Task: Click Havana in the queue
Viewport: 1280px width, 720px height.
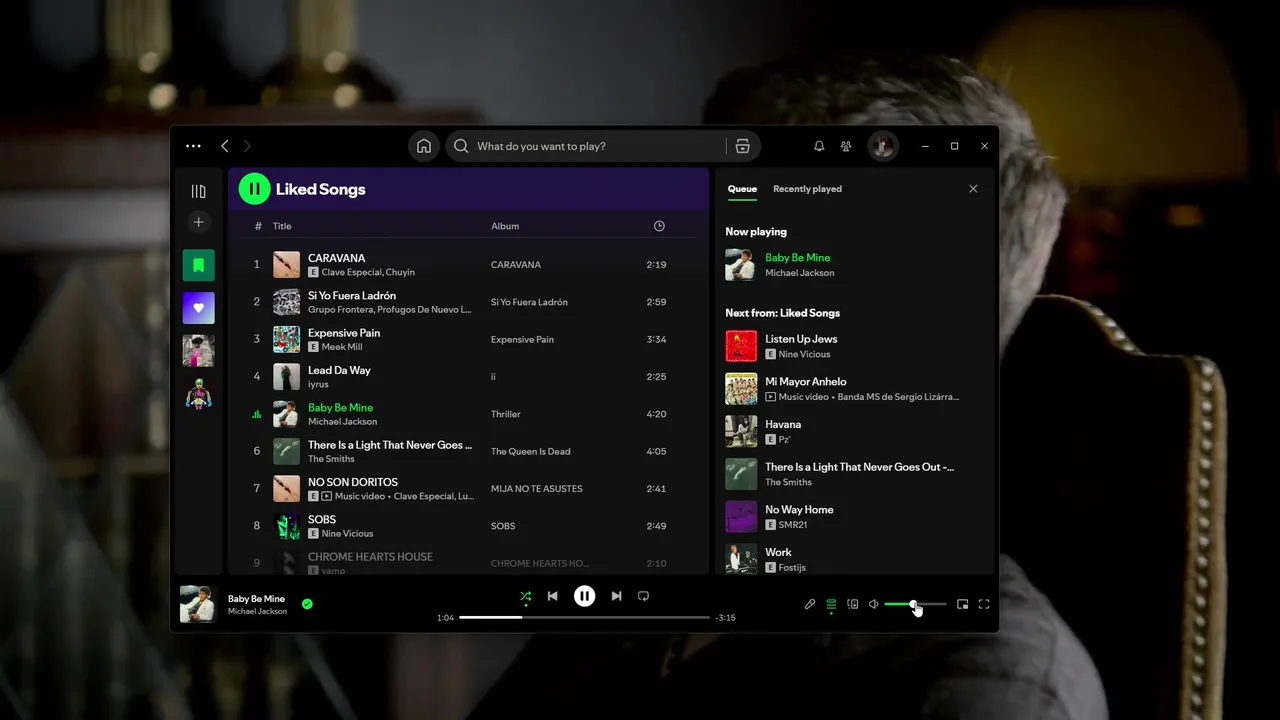Action: coord(783,424)
